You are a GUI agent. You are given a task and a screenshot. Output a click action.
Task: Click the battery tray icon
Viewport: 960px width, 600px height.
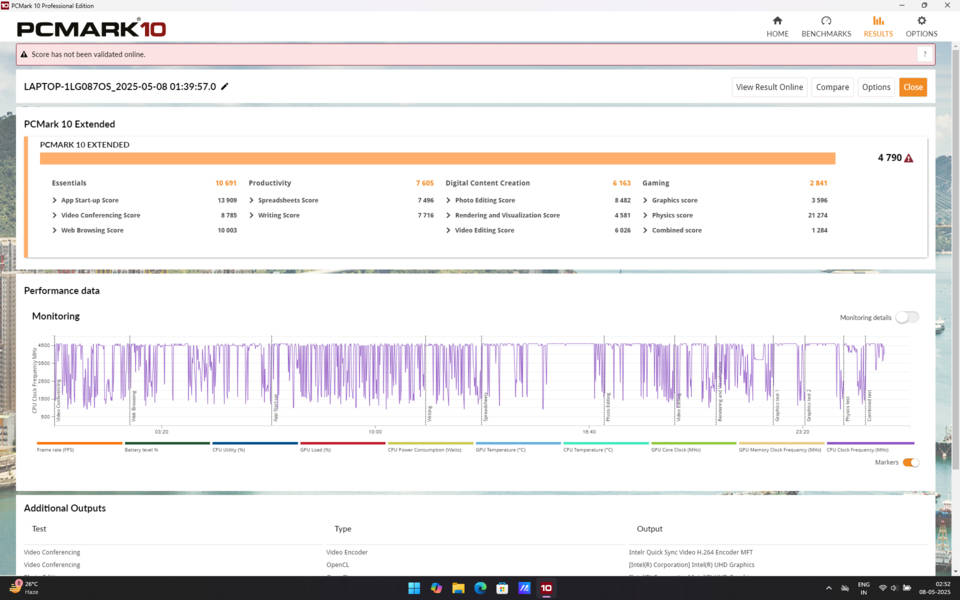tap(907, 588)
